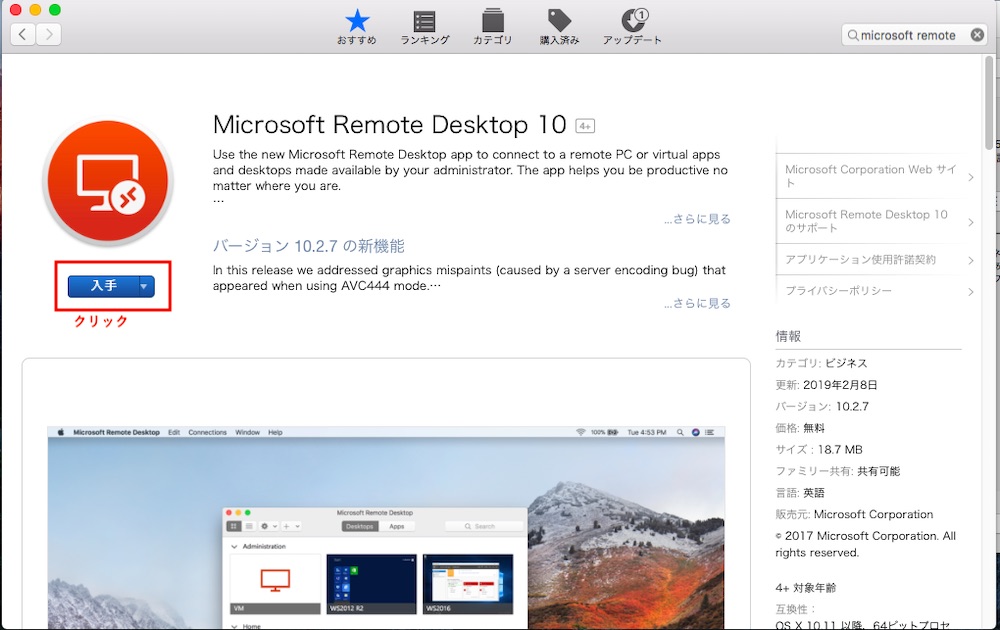
Task: Click the 販売元: Microsoft Corporation line
Action: coord(855,515)
